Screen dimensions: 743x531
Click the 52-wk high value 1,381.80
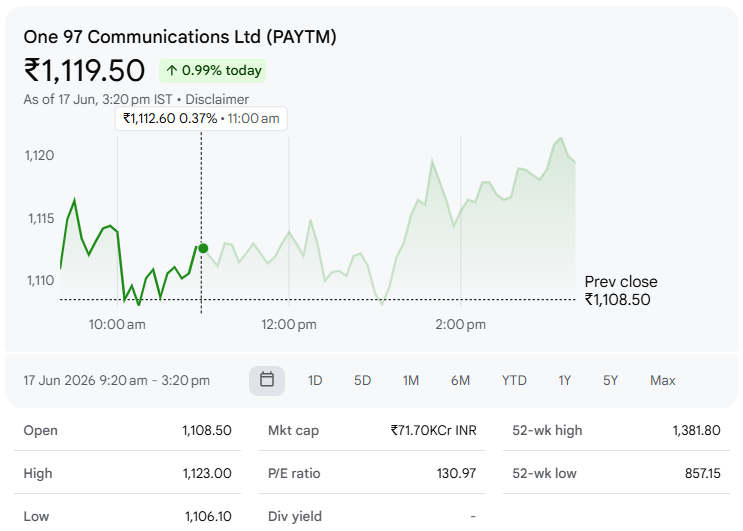click(x=697, y=431)
